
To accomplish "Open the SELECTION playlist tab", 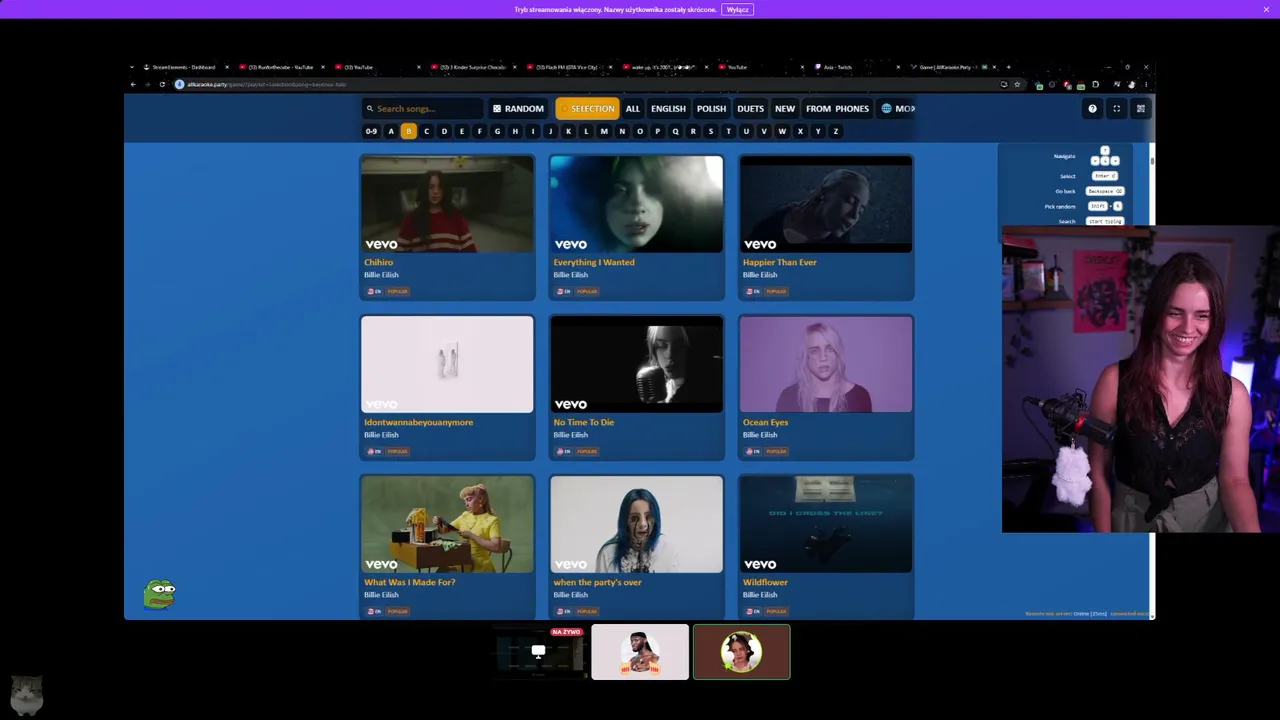I will pyautogui.click(x=587, y=109).
